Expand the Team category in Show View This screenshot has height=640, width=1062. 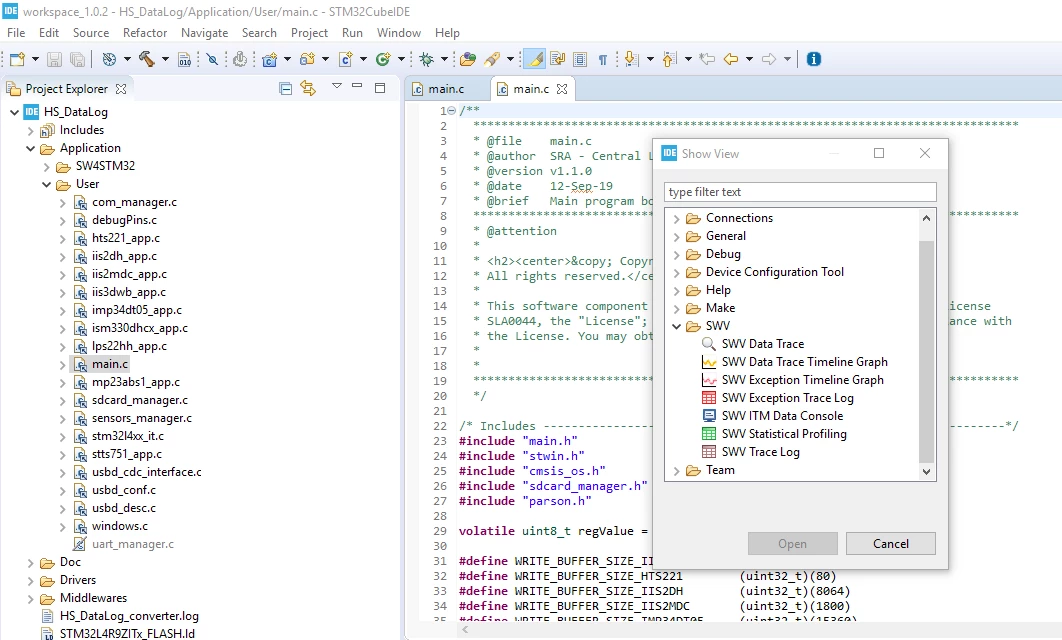676,471
